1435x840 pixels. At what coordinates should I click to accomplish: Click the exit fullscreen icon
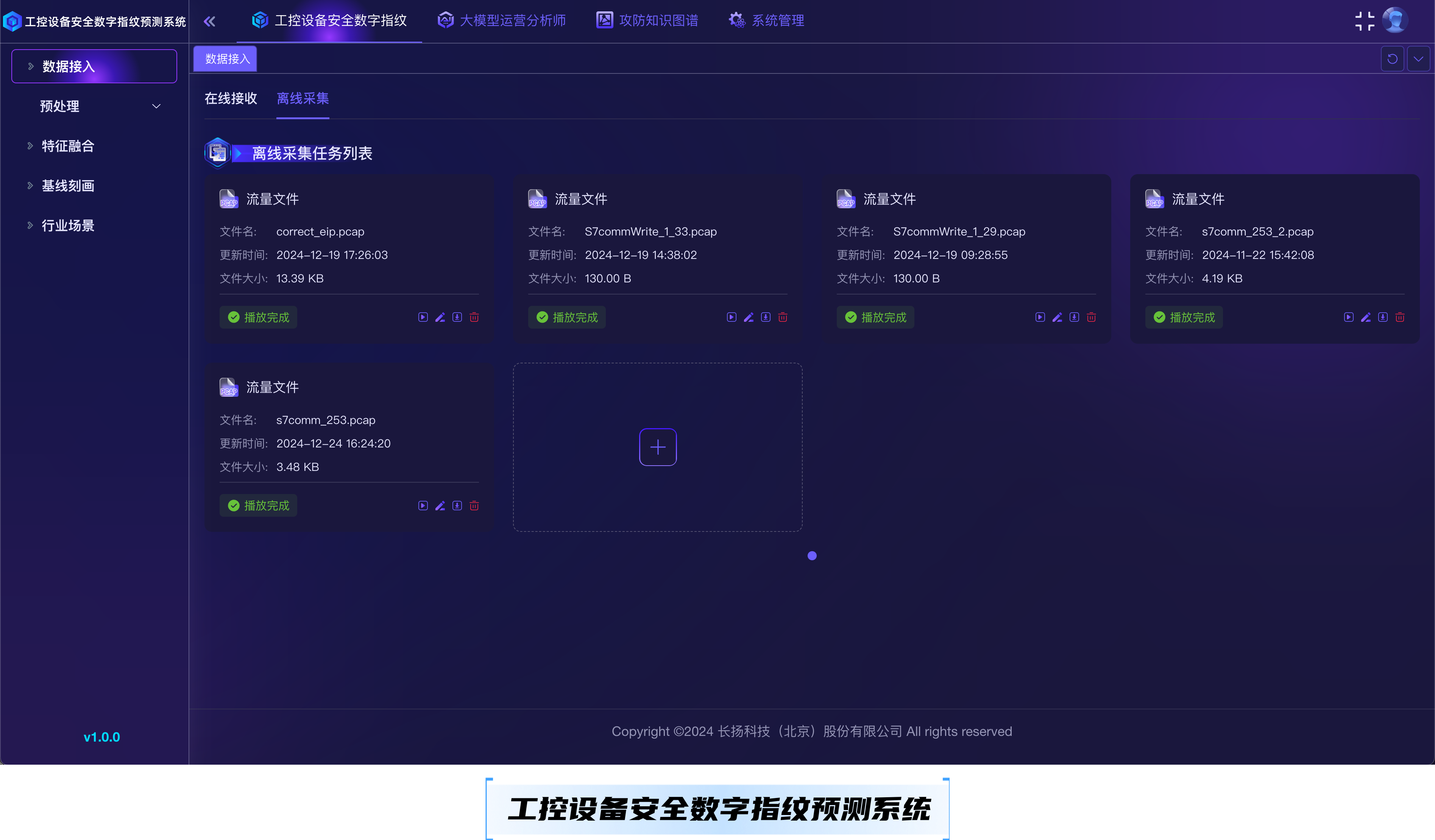coord(1365,21)
